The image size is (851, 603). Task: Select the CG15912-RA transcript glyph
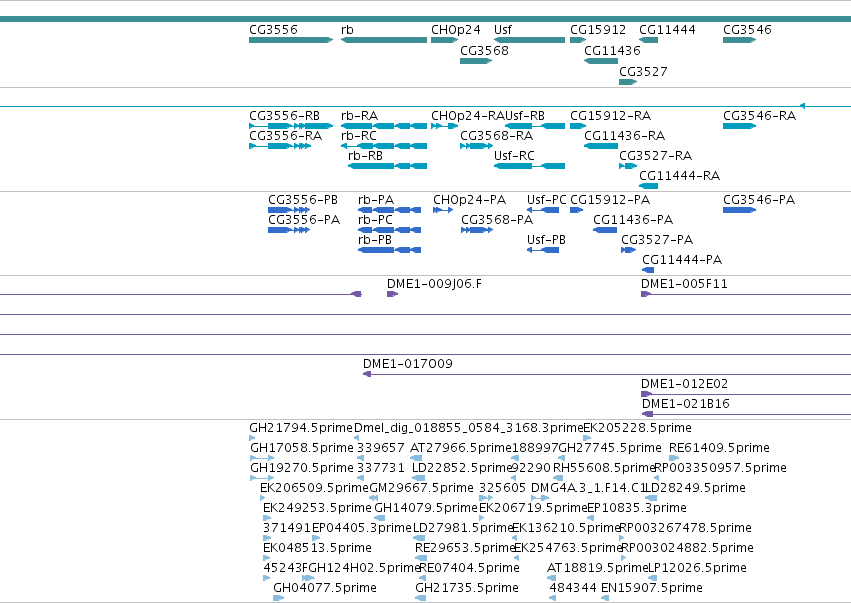tap(578, 126)
